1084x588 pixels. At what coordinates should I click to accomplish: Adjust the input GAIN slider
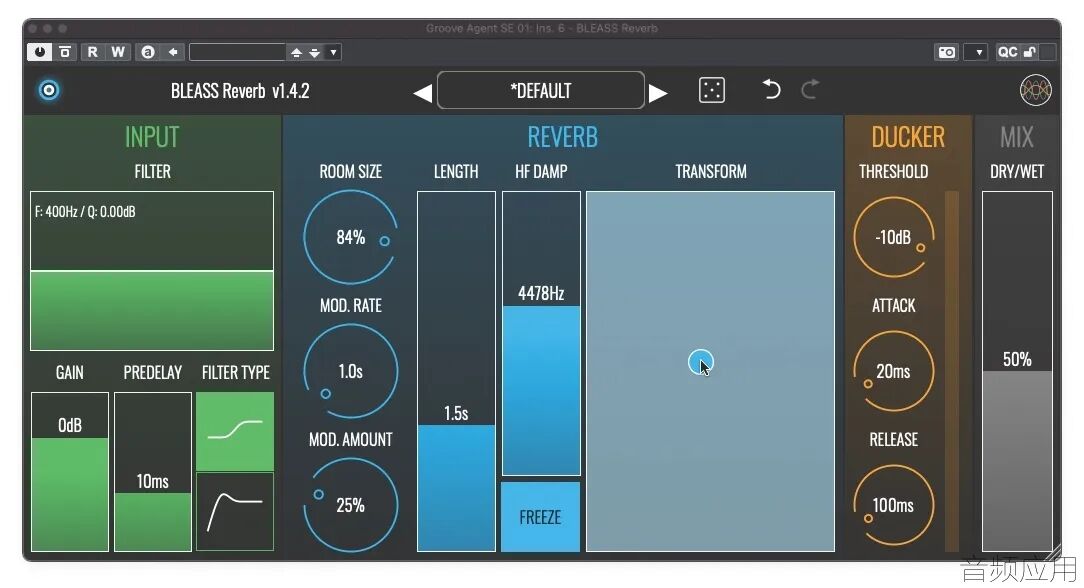tap(70, 472)
